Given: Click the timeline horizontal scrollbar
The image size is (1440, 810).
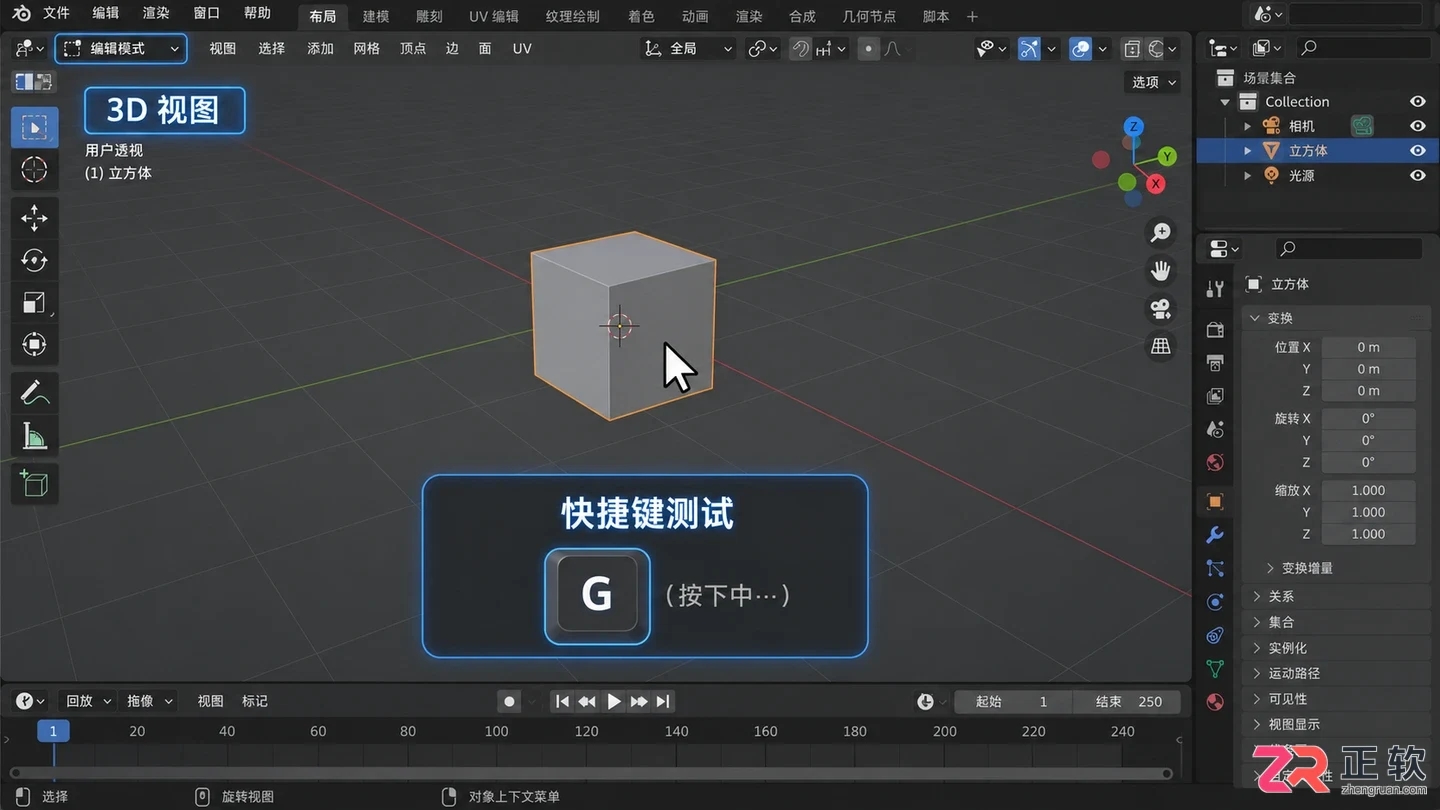Looking at the screenshot, I should click(590, 773).
